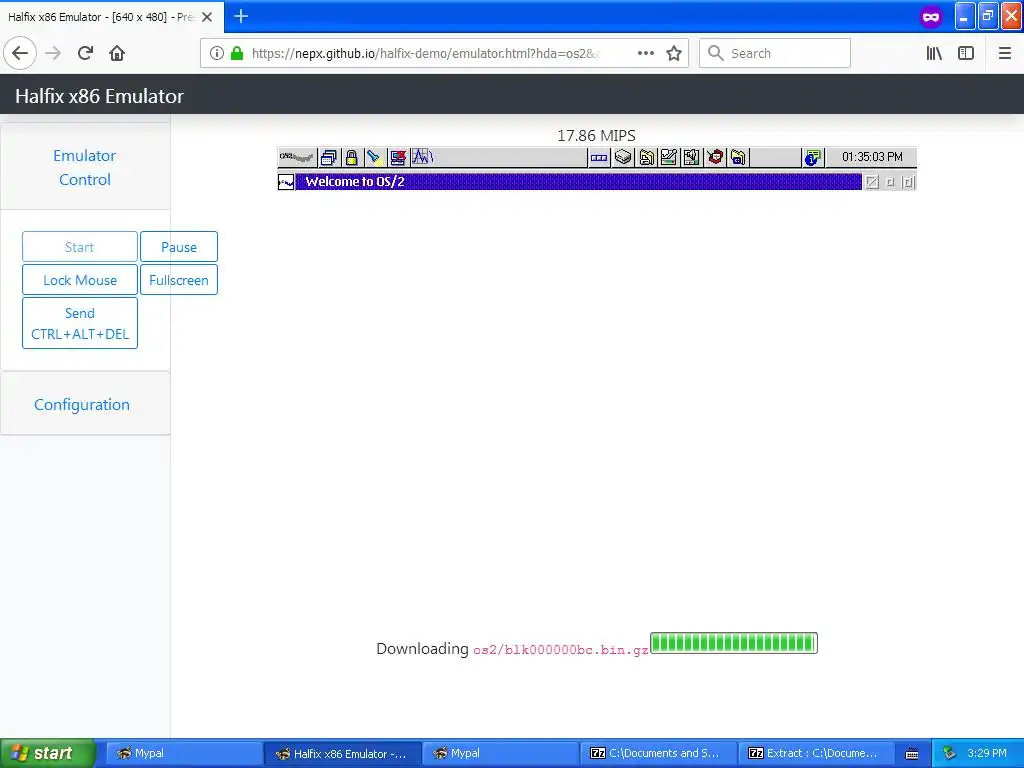Click the notepad-and-pen icon in WarpCenter

669,157
